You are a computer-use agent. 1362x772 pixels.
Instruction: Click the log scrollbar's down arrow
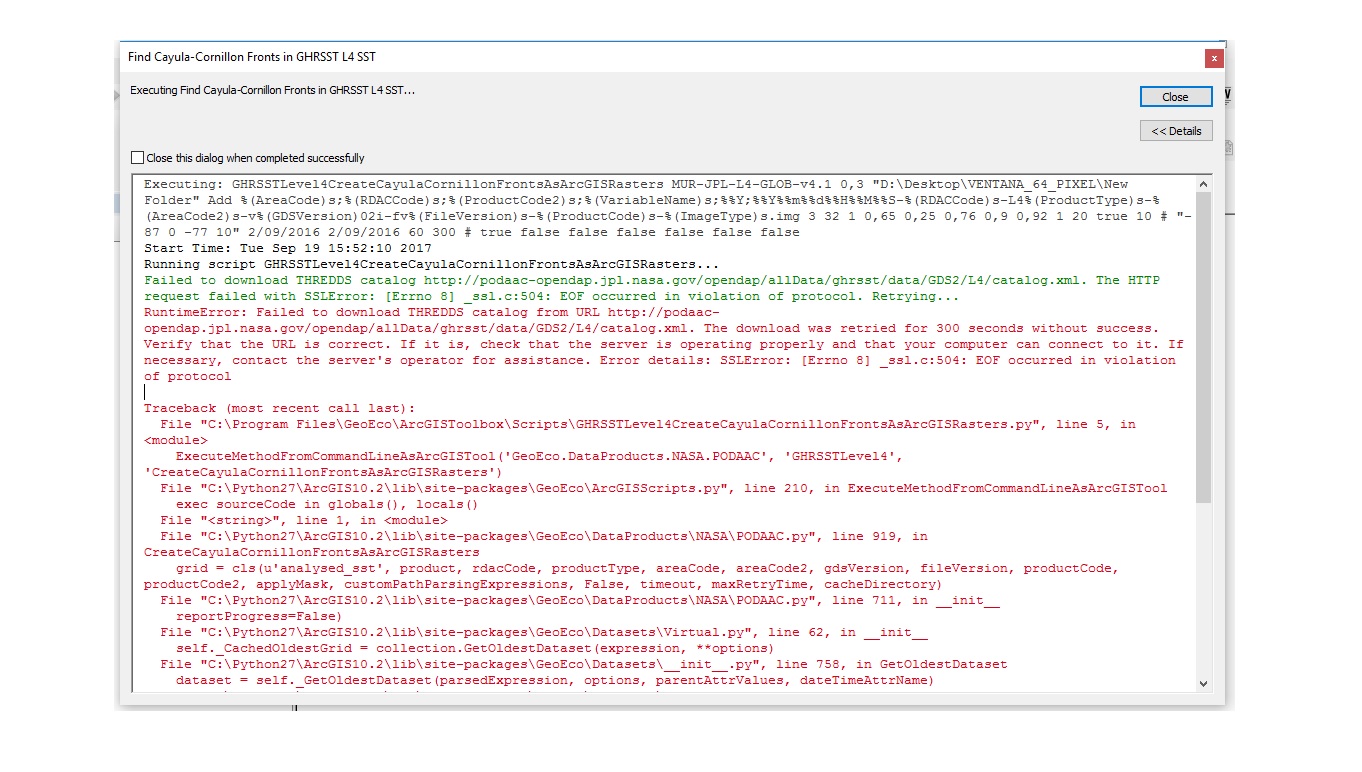[x=1203, y=683]
